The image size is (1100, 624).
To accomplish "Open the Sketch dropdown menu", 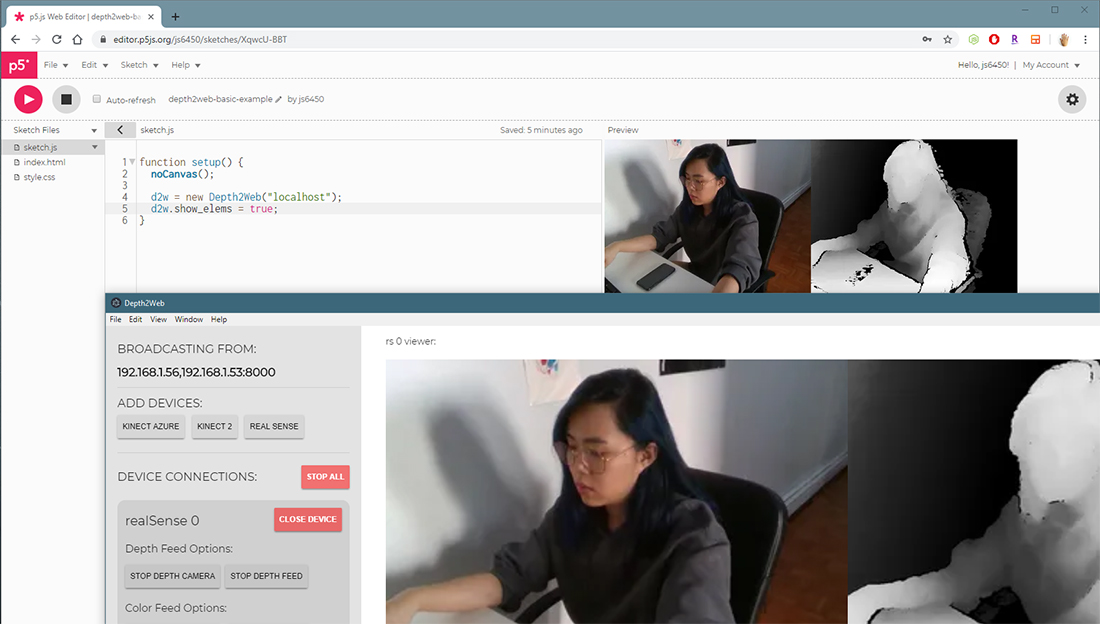I will tap(140, 65).
